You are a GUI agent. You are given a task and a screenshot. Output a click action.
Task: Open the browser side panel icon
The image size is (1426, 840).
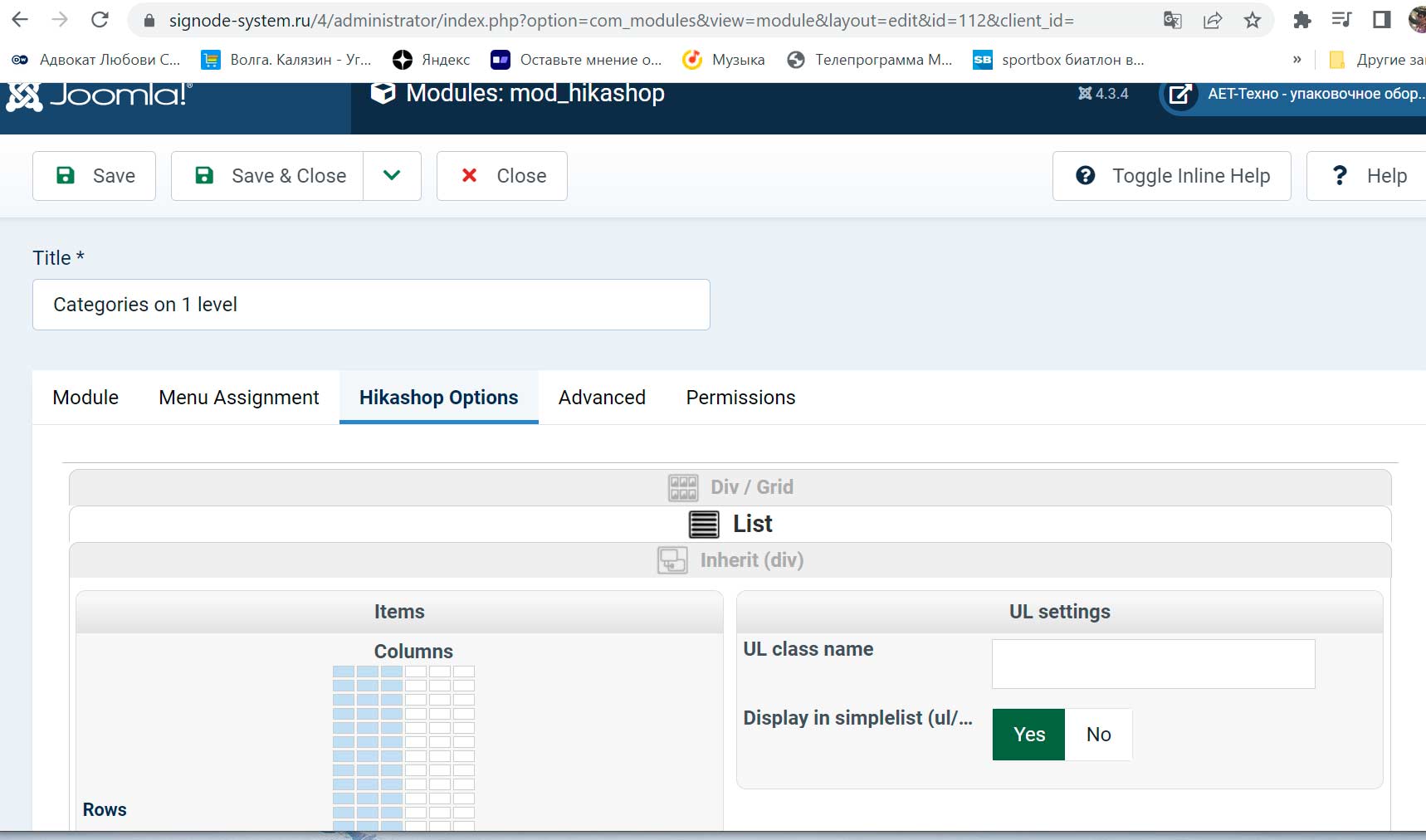(x=1382, y=20)
